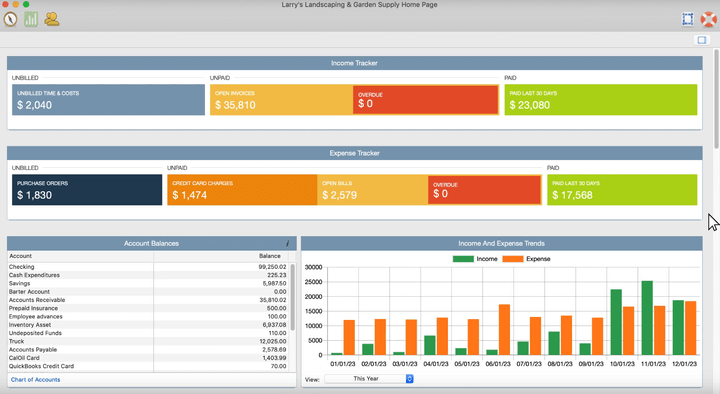Open the life preserver help icon
Viewport: 720px width, 394px height.
coord(709,19)
